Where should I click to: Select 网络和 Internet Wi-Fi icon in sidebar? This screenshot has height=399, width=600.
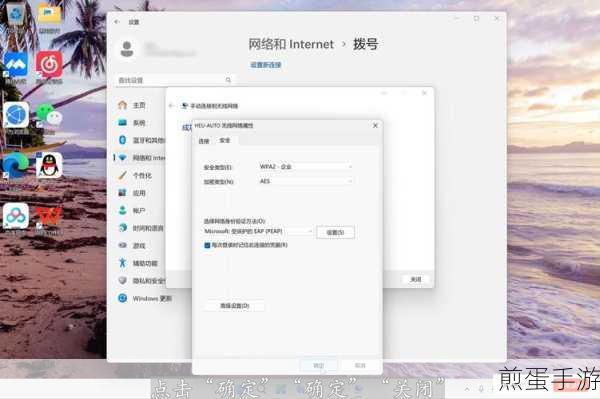click(122, 157)
